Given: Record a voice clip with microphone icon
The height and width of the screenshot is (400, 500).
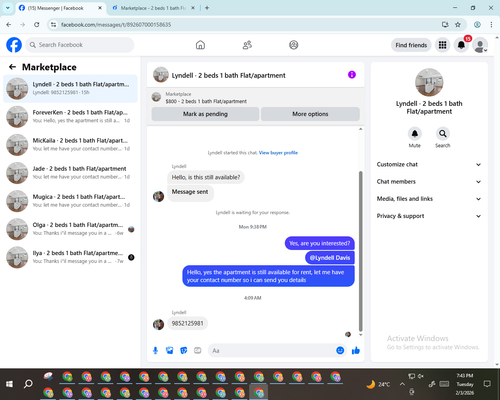Looking at the screenshot, I should pyautogui.click(x=155, y=350).
